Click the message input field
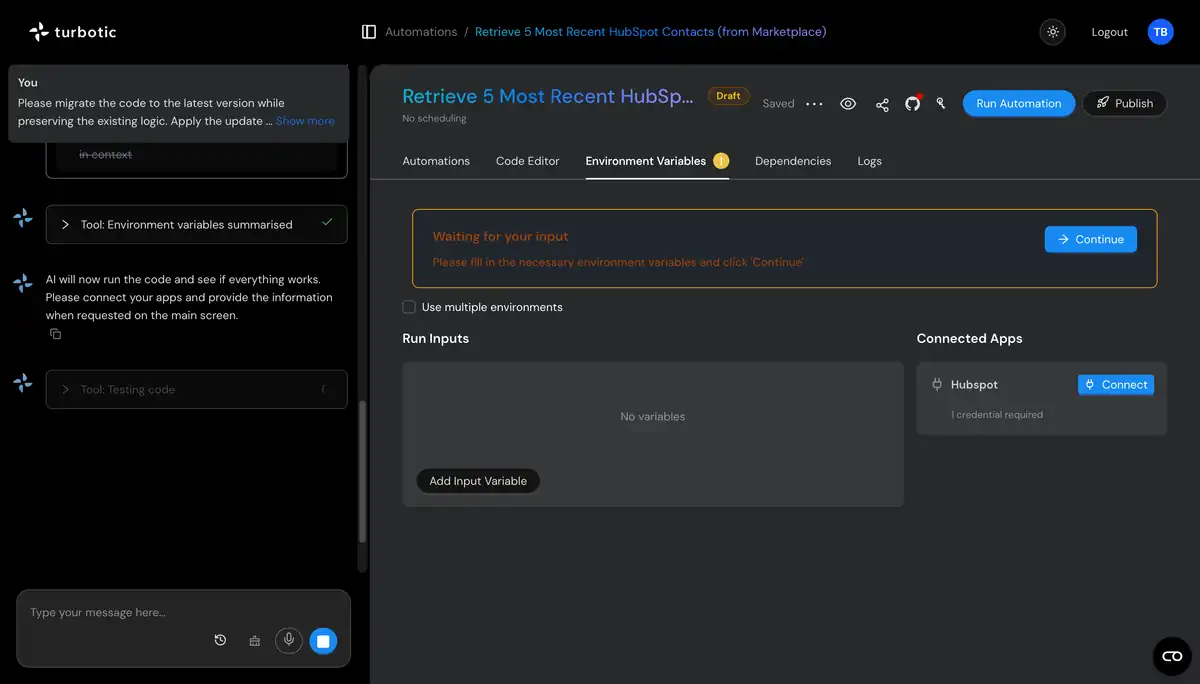Viewport: 1200px width, 684px height. (115, 612)
